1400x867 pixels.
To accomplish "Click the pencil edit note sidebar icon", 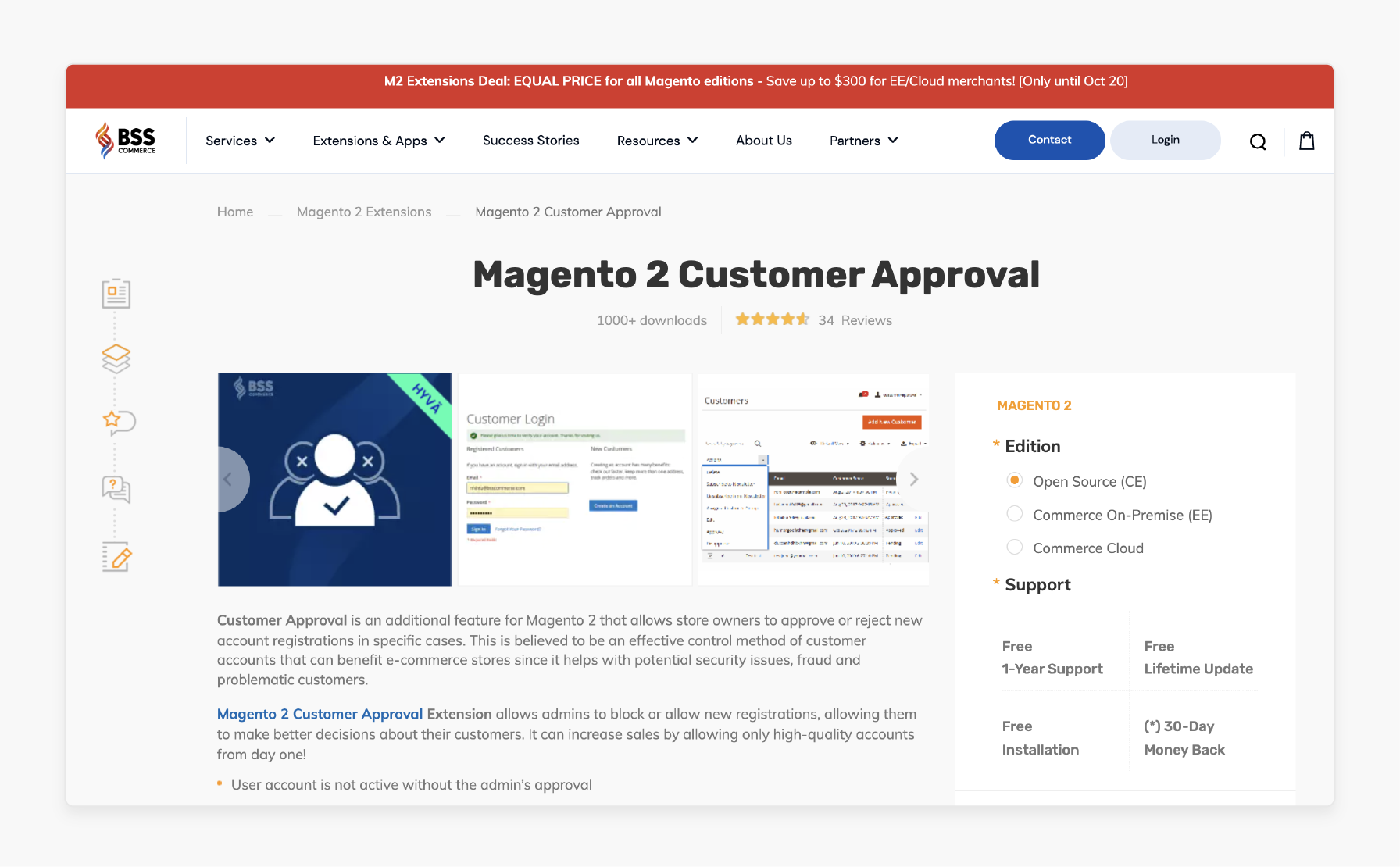I will pyautogui.click(x=116, y=557).
